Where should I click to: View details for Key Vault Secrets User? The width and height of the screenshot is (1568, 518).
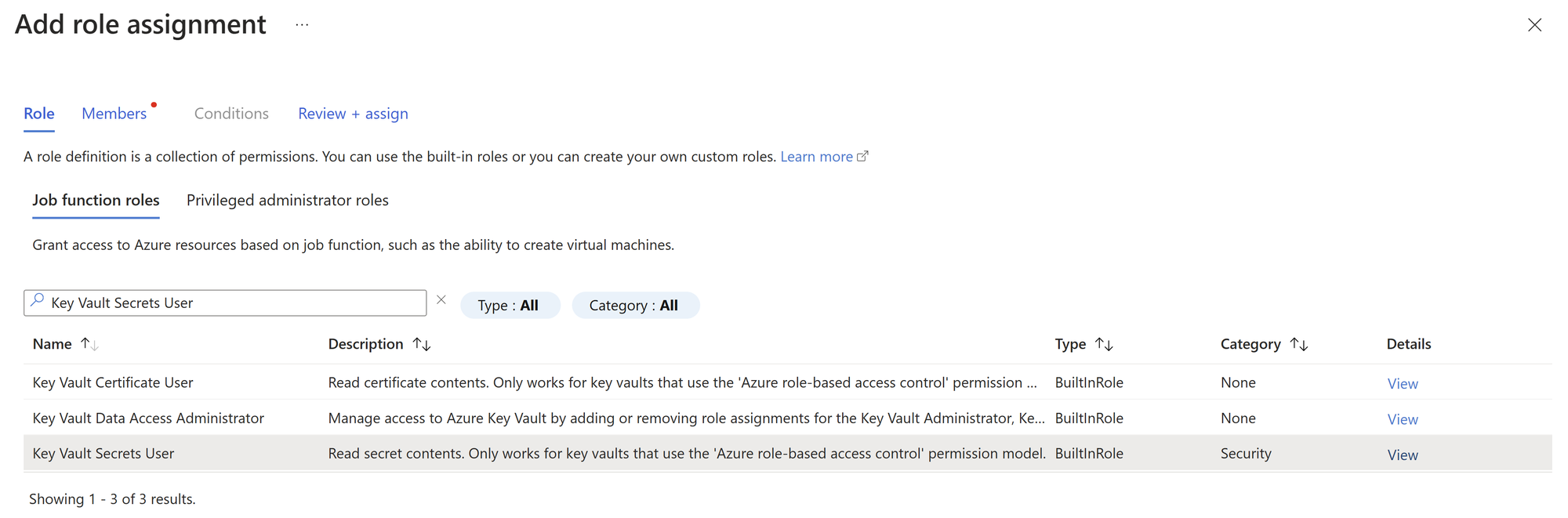coord(1403,455)
